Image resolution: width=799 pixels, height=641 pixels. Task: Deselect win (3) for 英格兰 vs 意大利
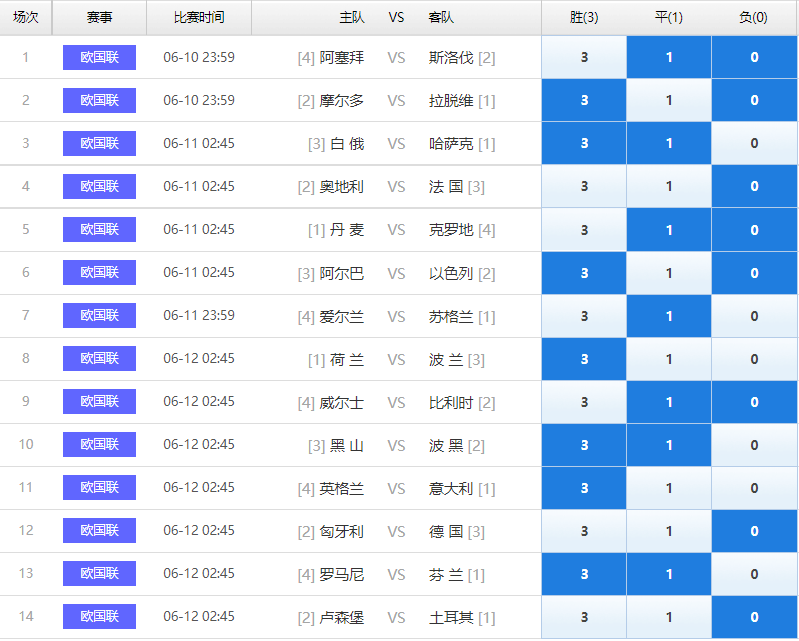click(x=584, y=488)
